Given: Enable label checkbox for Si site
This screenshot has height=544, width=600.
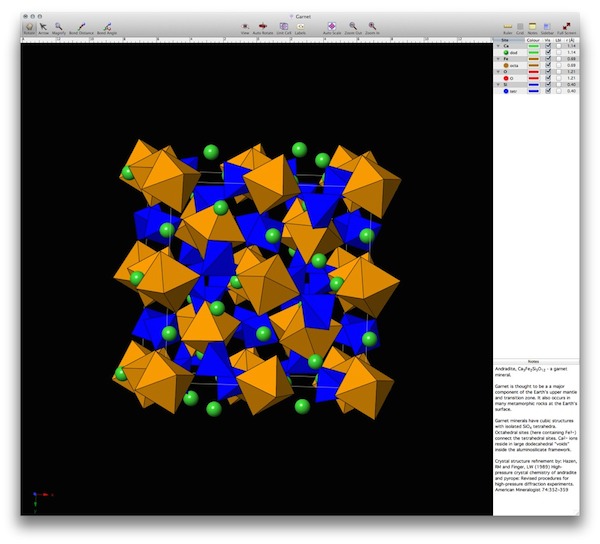Looking at the screenshot, I should click(x=560, y=87).
